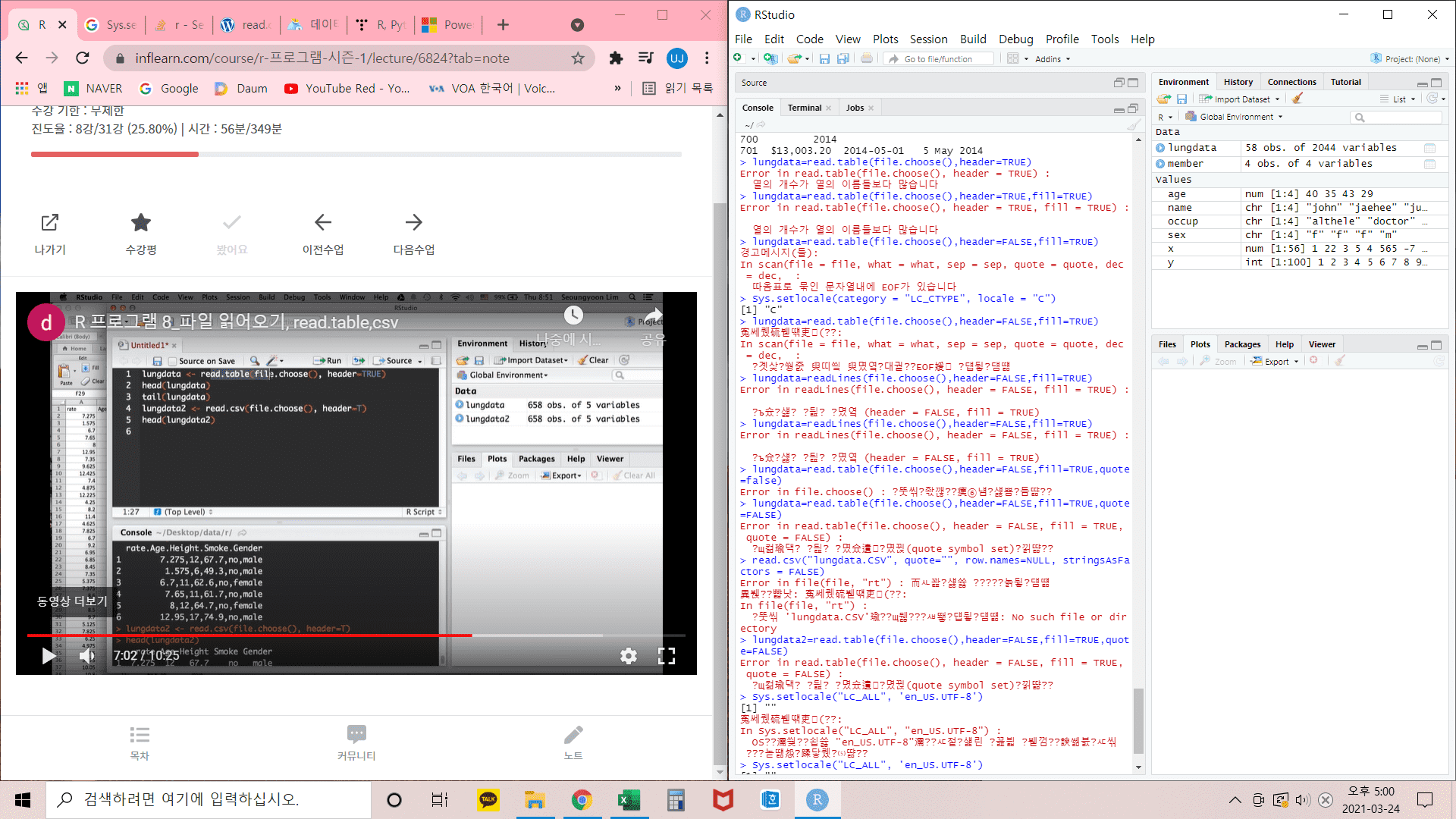This screenshot has height=819, width=1456.
Task: Play the lecture video
Action: (48, 656)
